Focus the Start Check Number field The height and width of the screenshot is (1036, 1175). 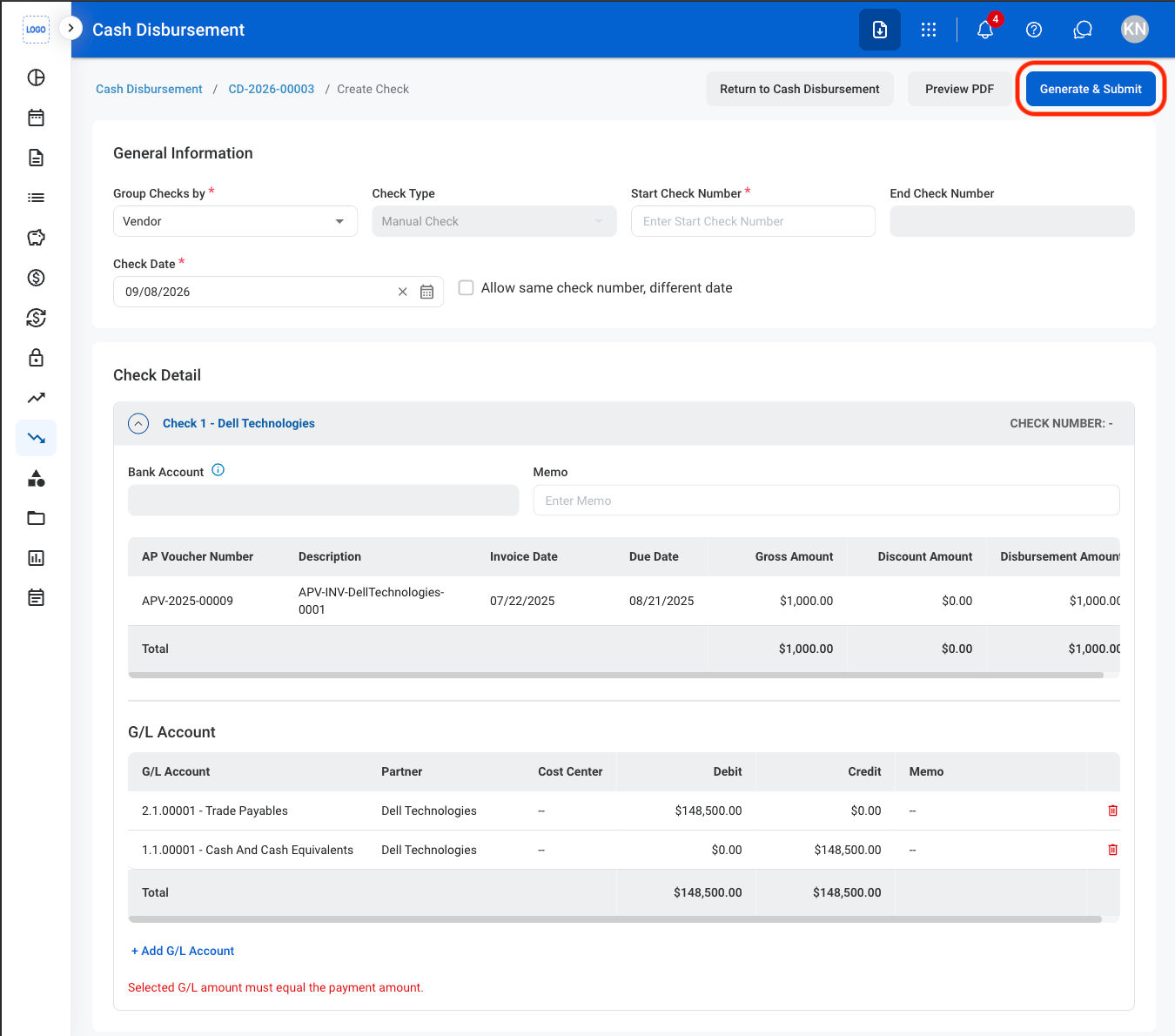pos(753,221)
